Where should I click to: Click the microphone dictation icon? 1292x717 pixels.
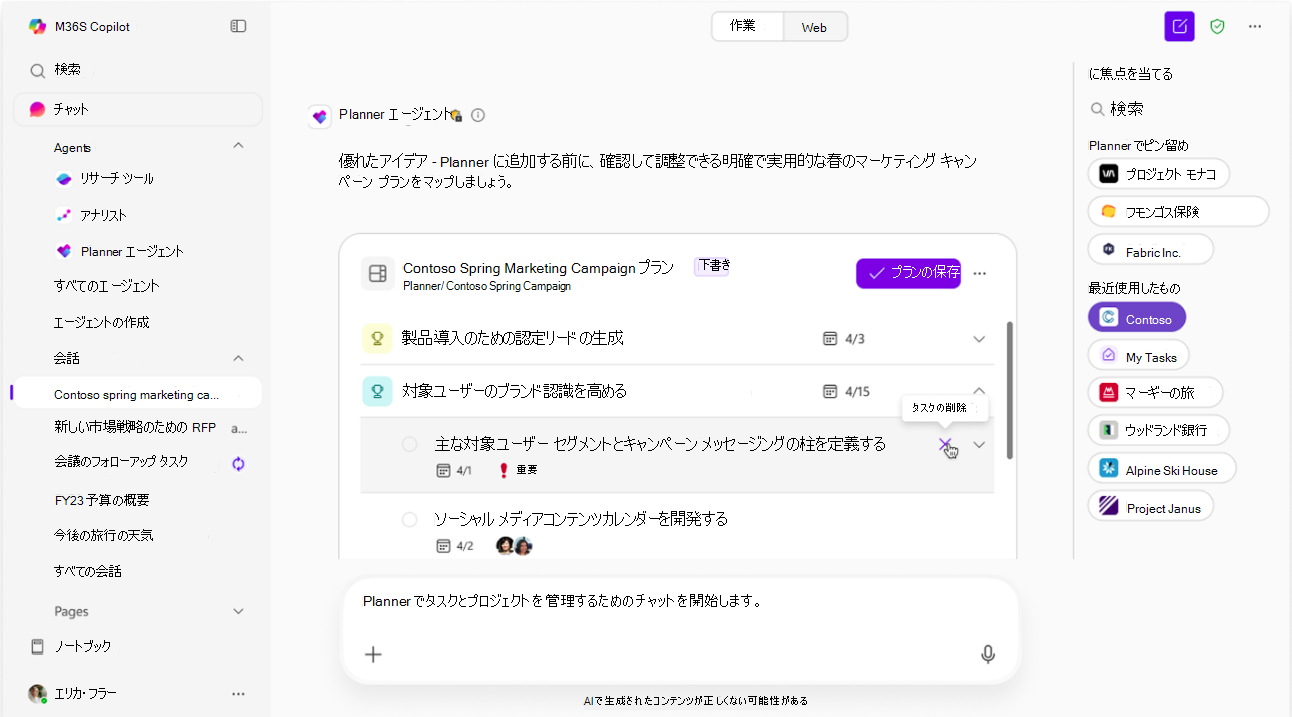click(x=988, y=654)
